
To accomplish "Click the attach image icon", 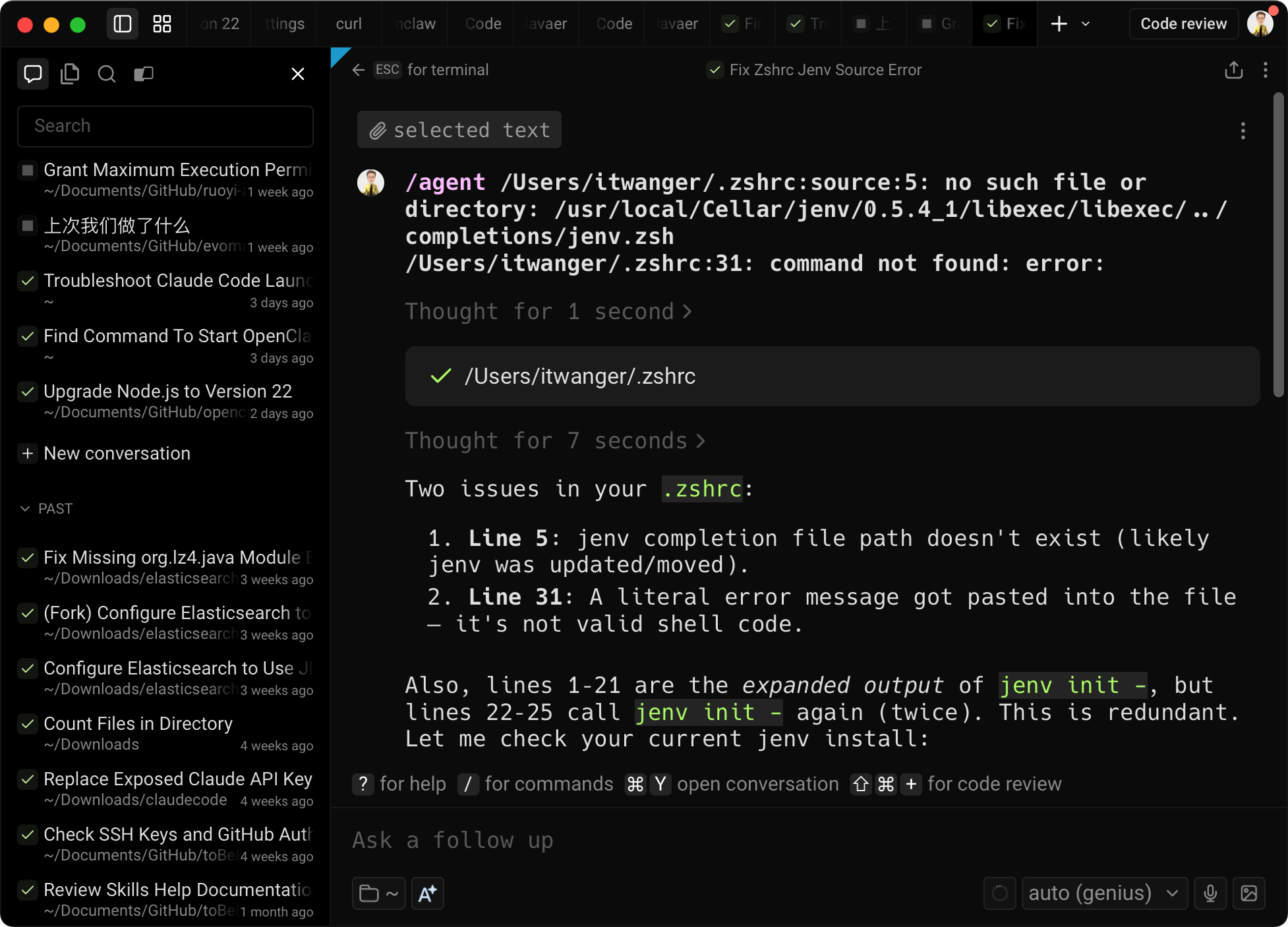I will (1249, 893).
